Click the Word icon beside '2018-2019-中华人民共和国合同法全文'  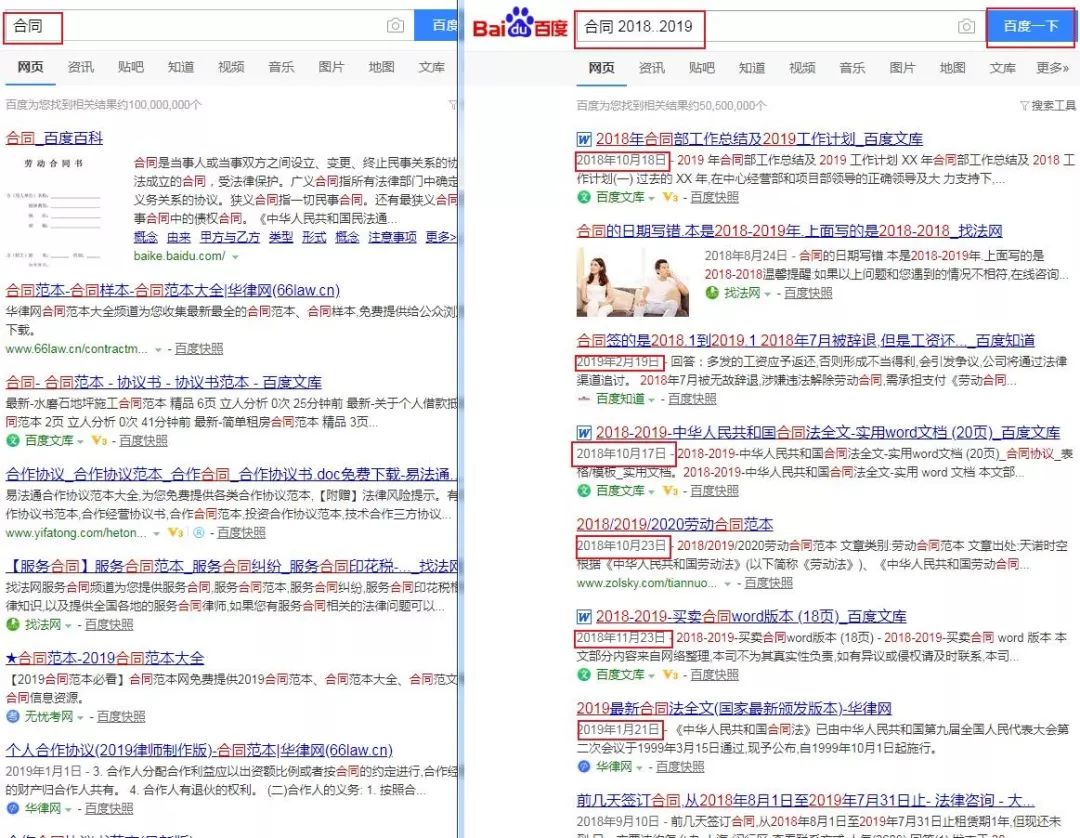584,433
